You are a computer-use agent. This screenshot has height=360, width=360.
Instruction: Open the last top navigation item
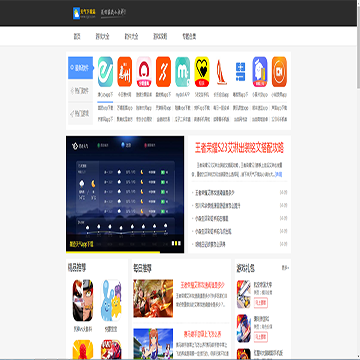[x=189, y=36]
